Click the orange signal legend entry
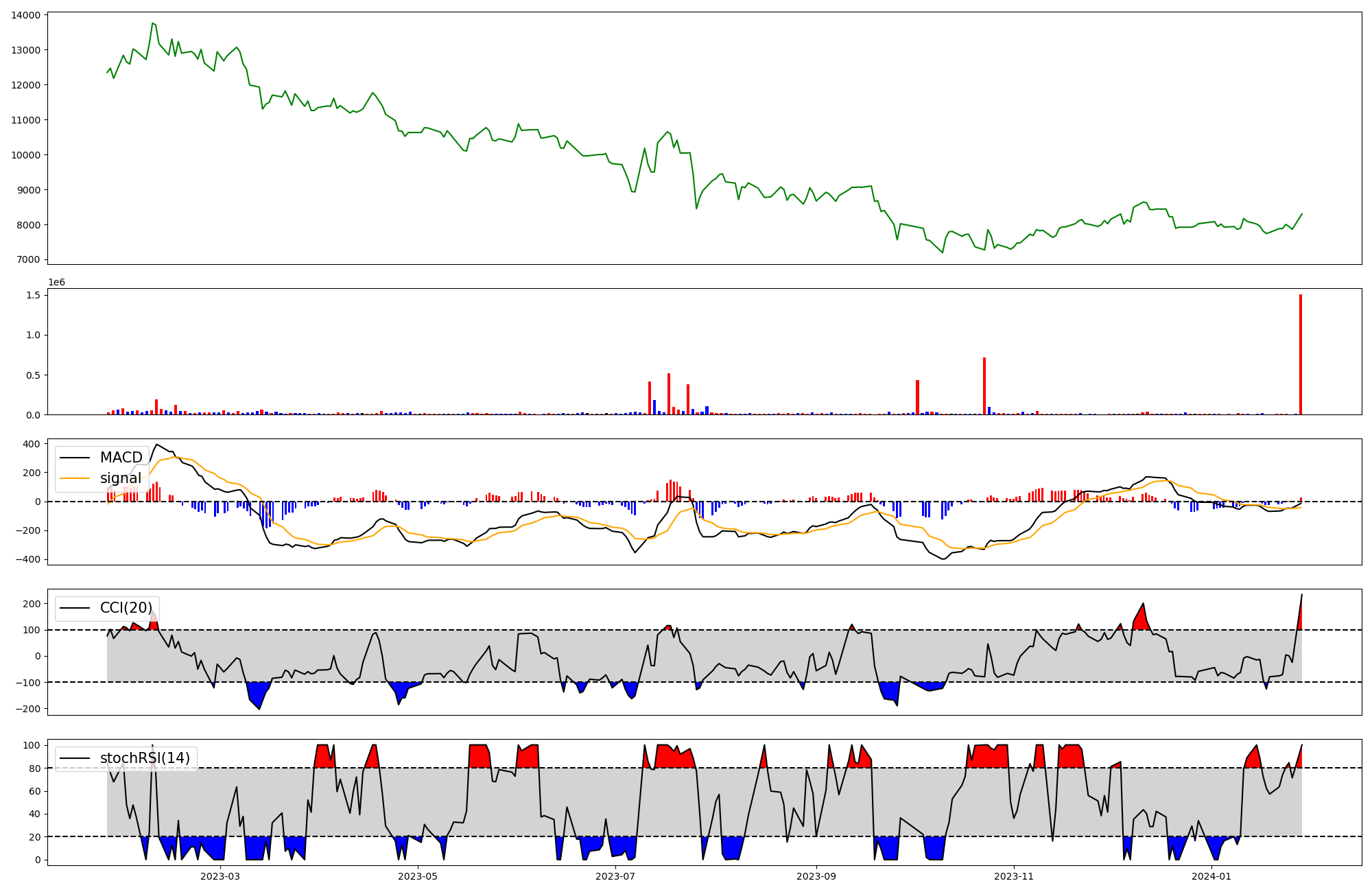The image size is (1372, 892). [121, 478]
